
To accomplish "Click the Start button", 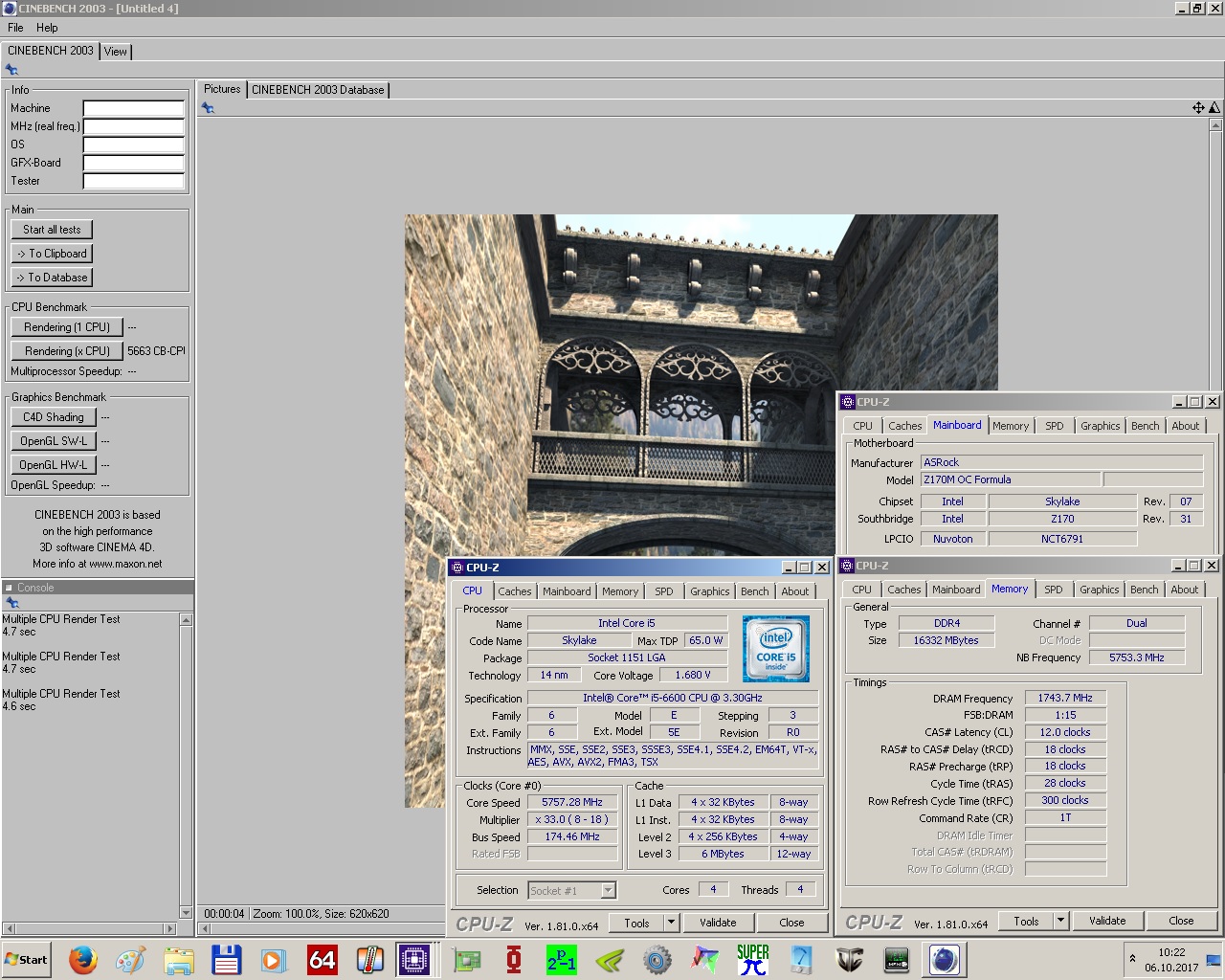I will pyautogui.click(x=27, y=959).
